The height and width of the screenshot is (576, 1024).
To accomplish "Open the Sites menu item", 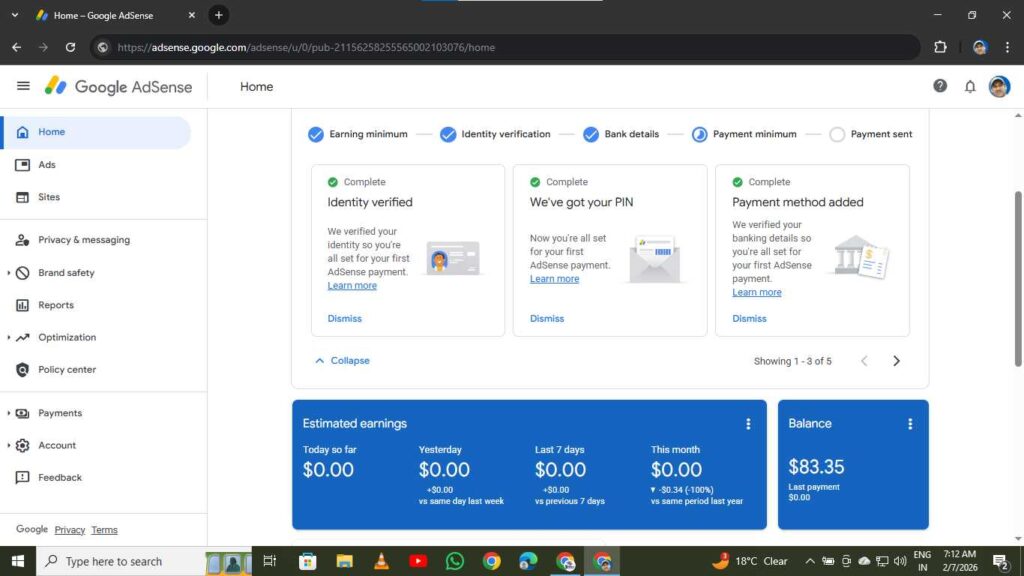I will coord(49,197).
